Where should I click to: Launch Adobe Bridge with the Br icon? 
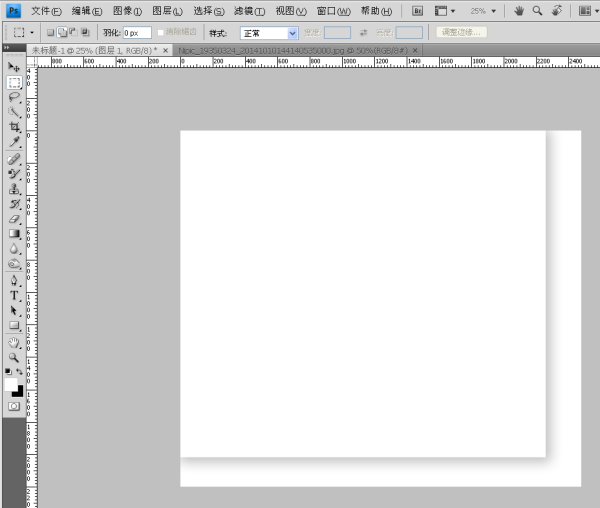click(417, 11)
